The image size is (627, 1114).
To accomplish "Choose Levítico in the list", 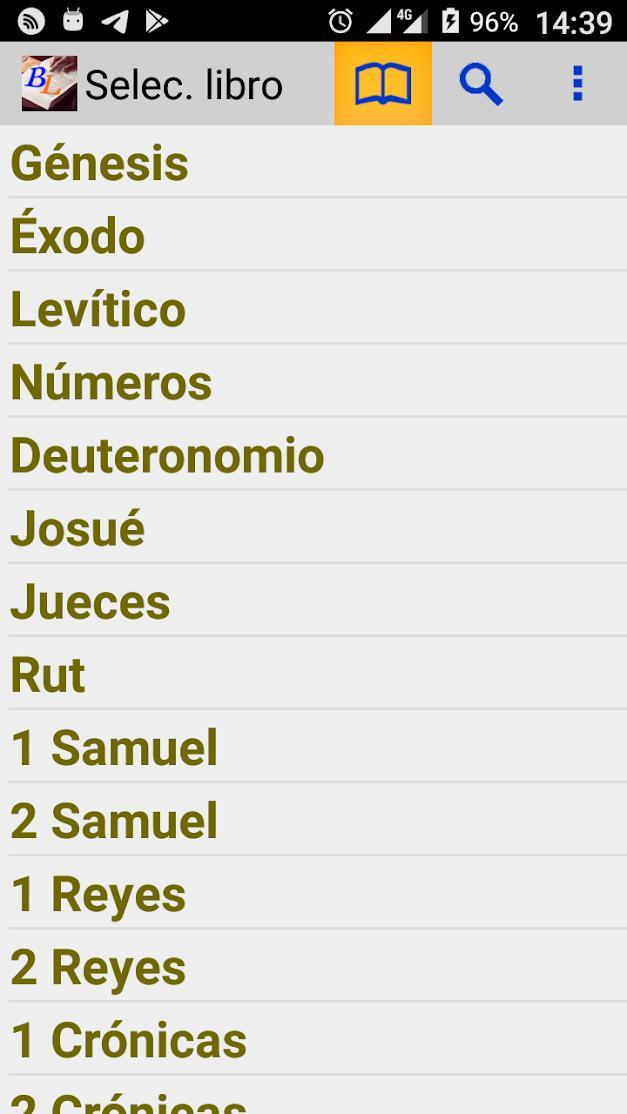I will 97,309.
